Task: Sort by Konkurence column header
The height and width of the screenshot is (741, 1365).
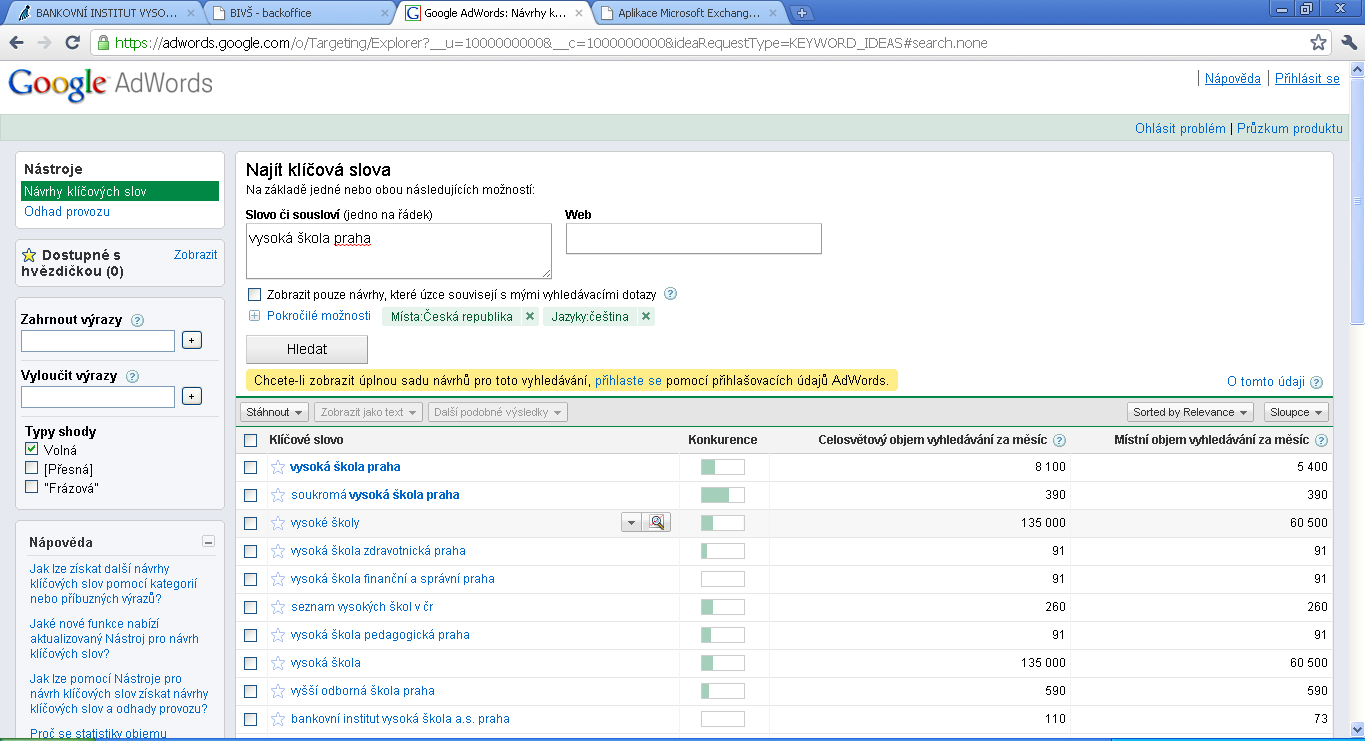Action: click(722, 440)
